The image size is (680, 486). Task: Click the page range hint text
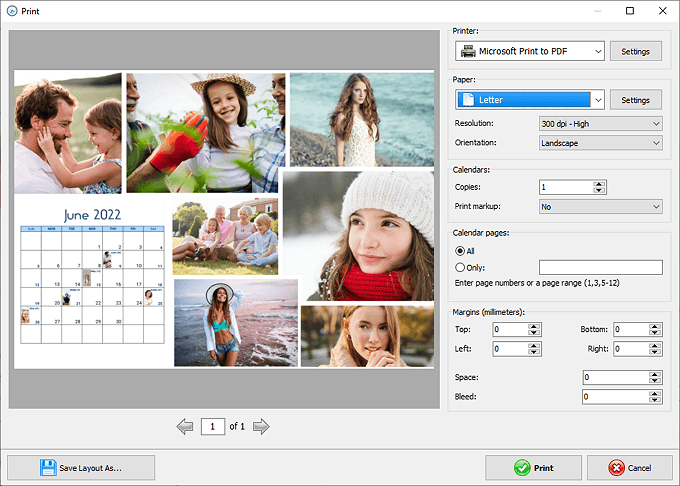click(x=537, y=283)
